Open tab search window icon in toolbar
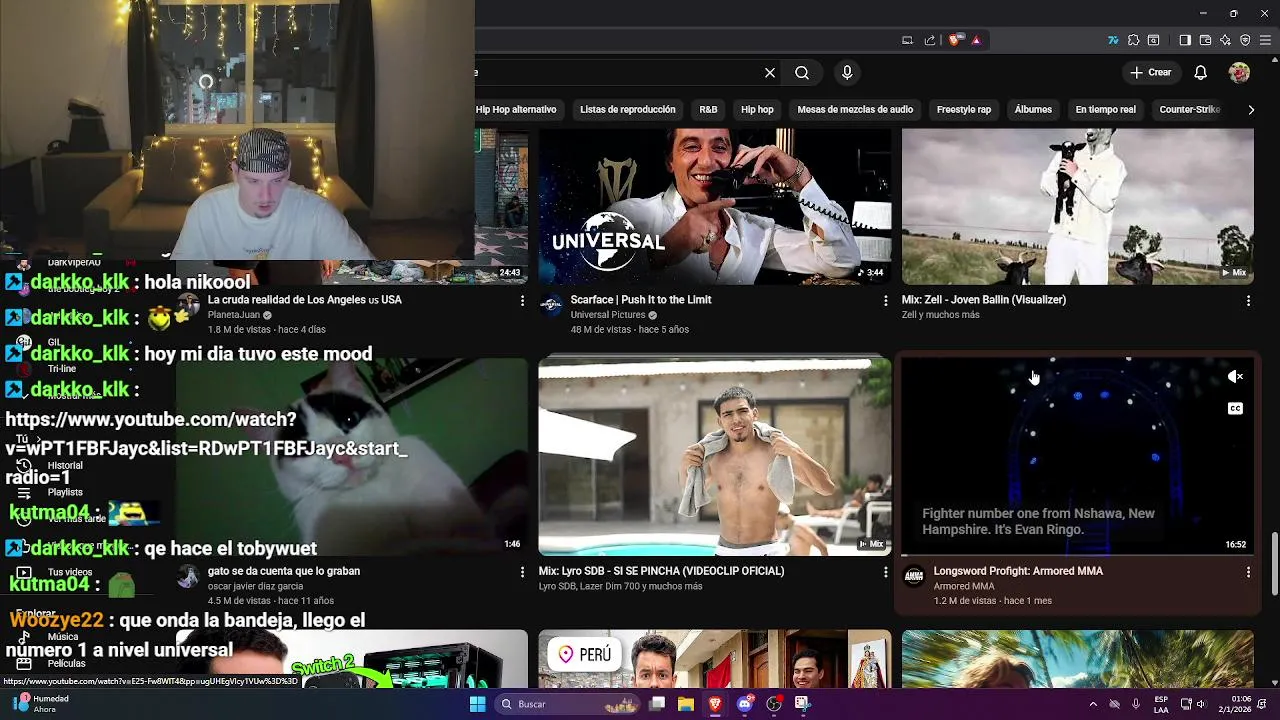The image size is (1280, 720). (x=1153, y=41)
